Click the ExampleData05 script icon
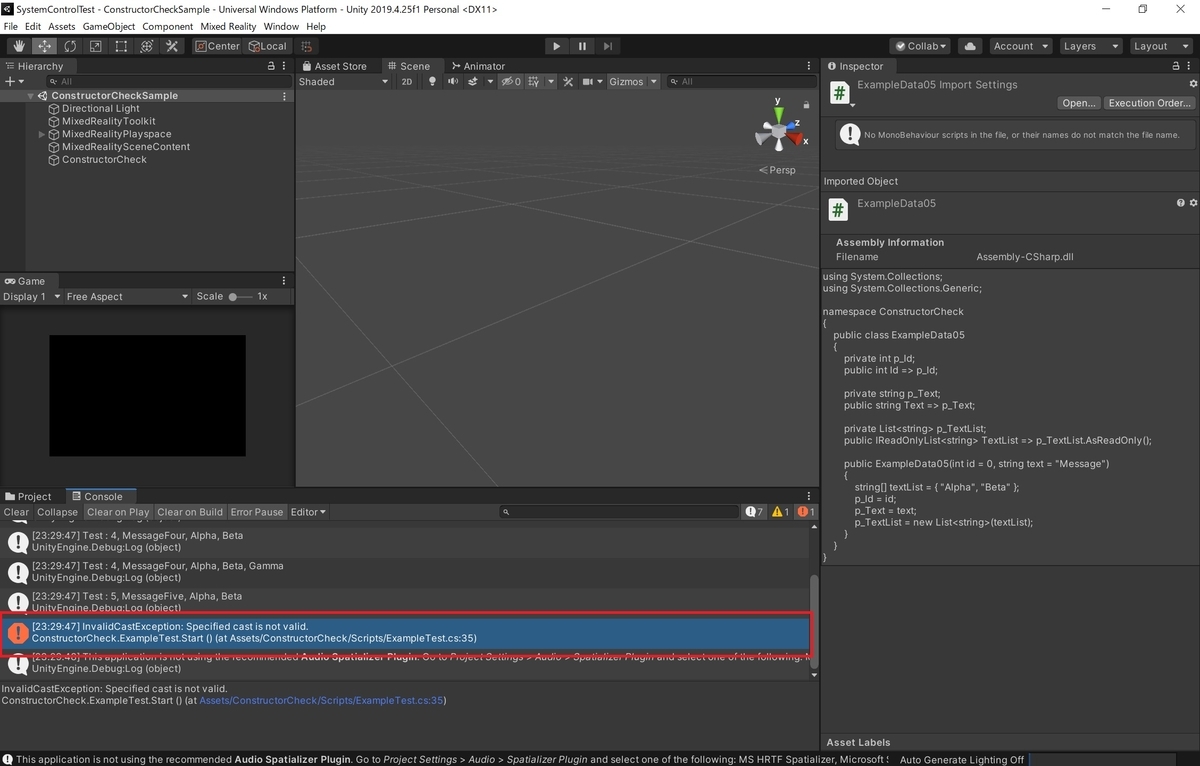This screenshot has height=766, width=1200. (x=839, y=209)
